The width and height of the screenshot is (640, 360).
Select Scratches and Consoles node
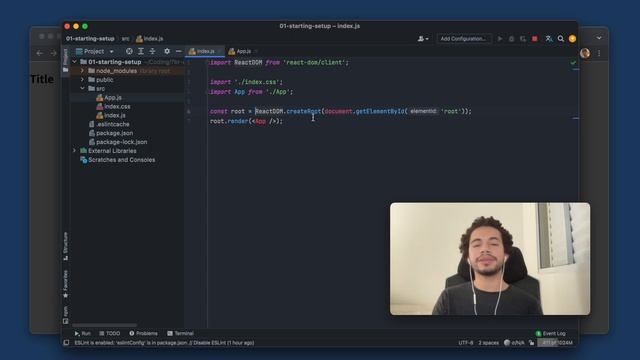pos(122,160)
